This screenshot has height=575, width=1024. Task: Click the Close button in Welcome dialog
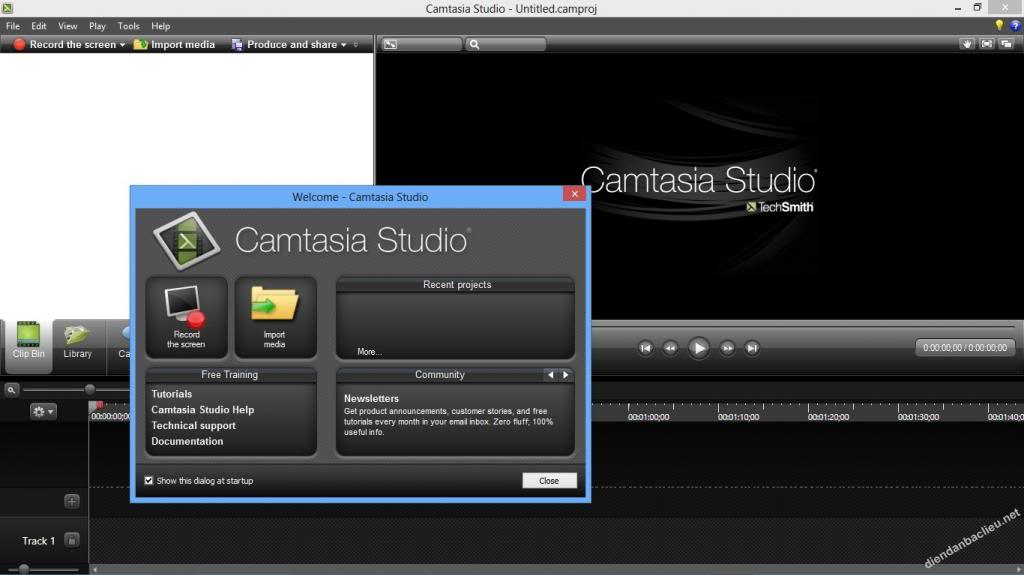click(x=549, y=480)
